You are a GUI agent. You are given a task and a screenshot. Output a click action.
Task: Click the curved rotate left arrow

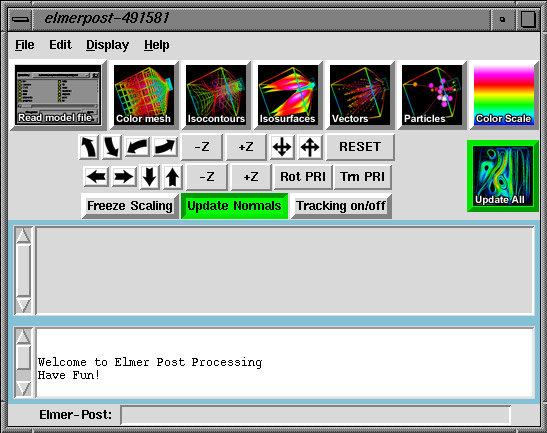137,147
